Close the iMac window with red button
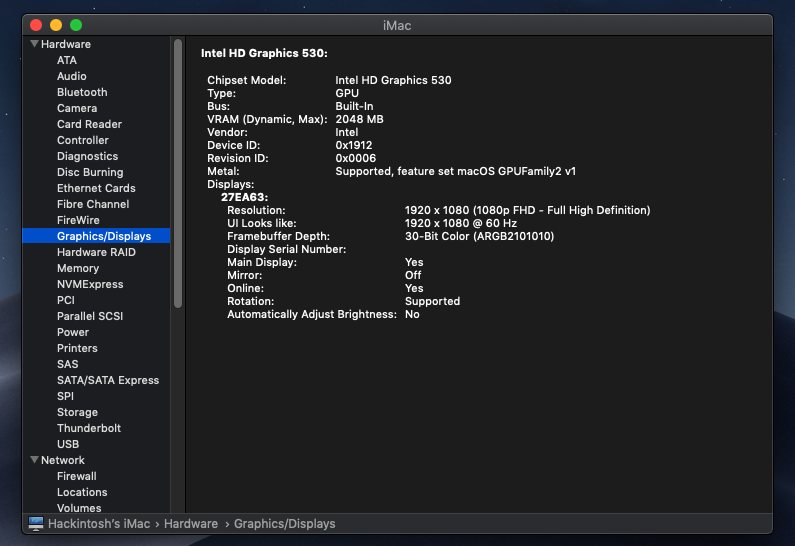Image resolution: width=795 pixels, height=546 pixels. (36, 25)
